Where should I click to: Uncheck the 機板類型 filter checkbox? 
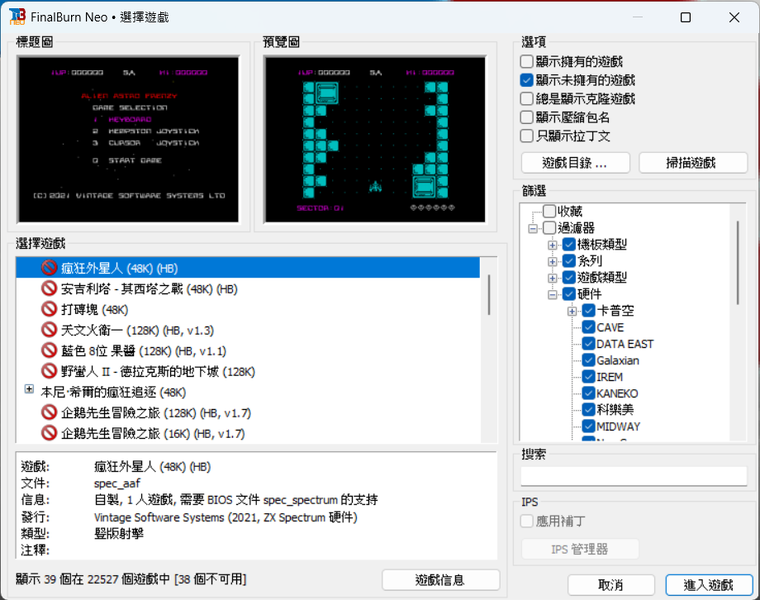tap(569, 244)
